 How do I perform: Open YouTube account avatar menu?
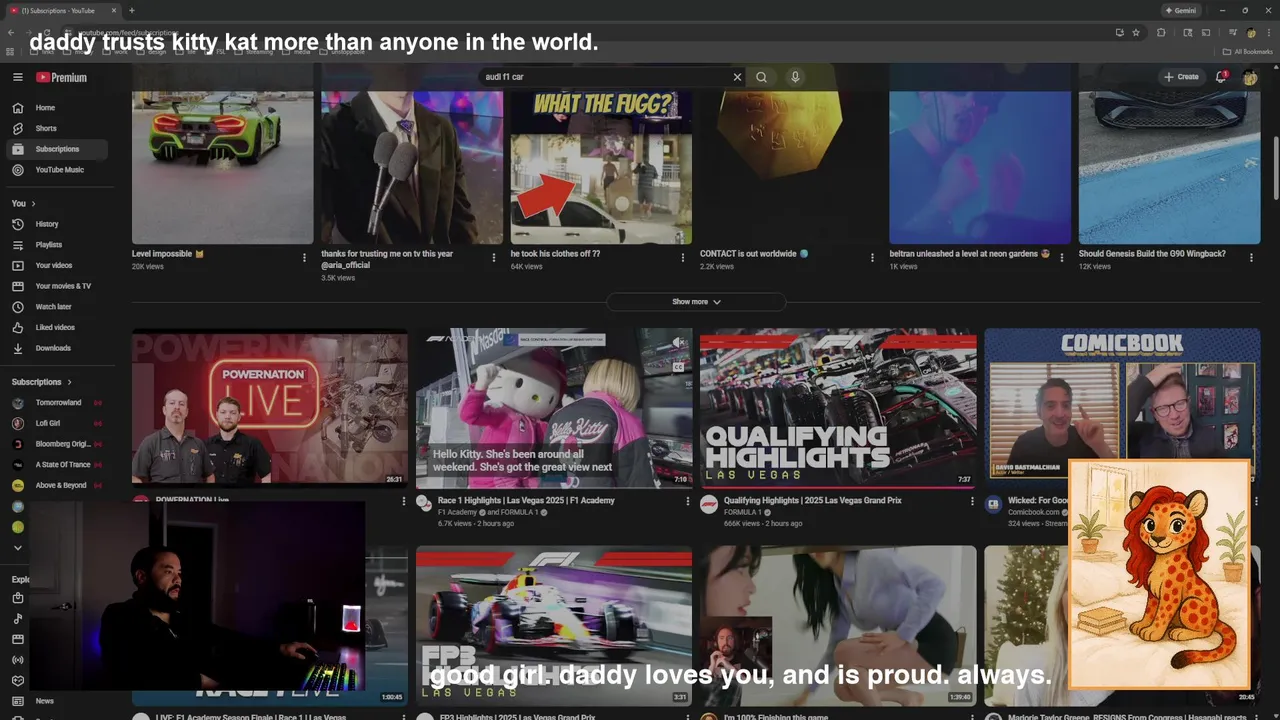click(1250, 77)
